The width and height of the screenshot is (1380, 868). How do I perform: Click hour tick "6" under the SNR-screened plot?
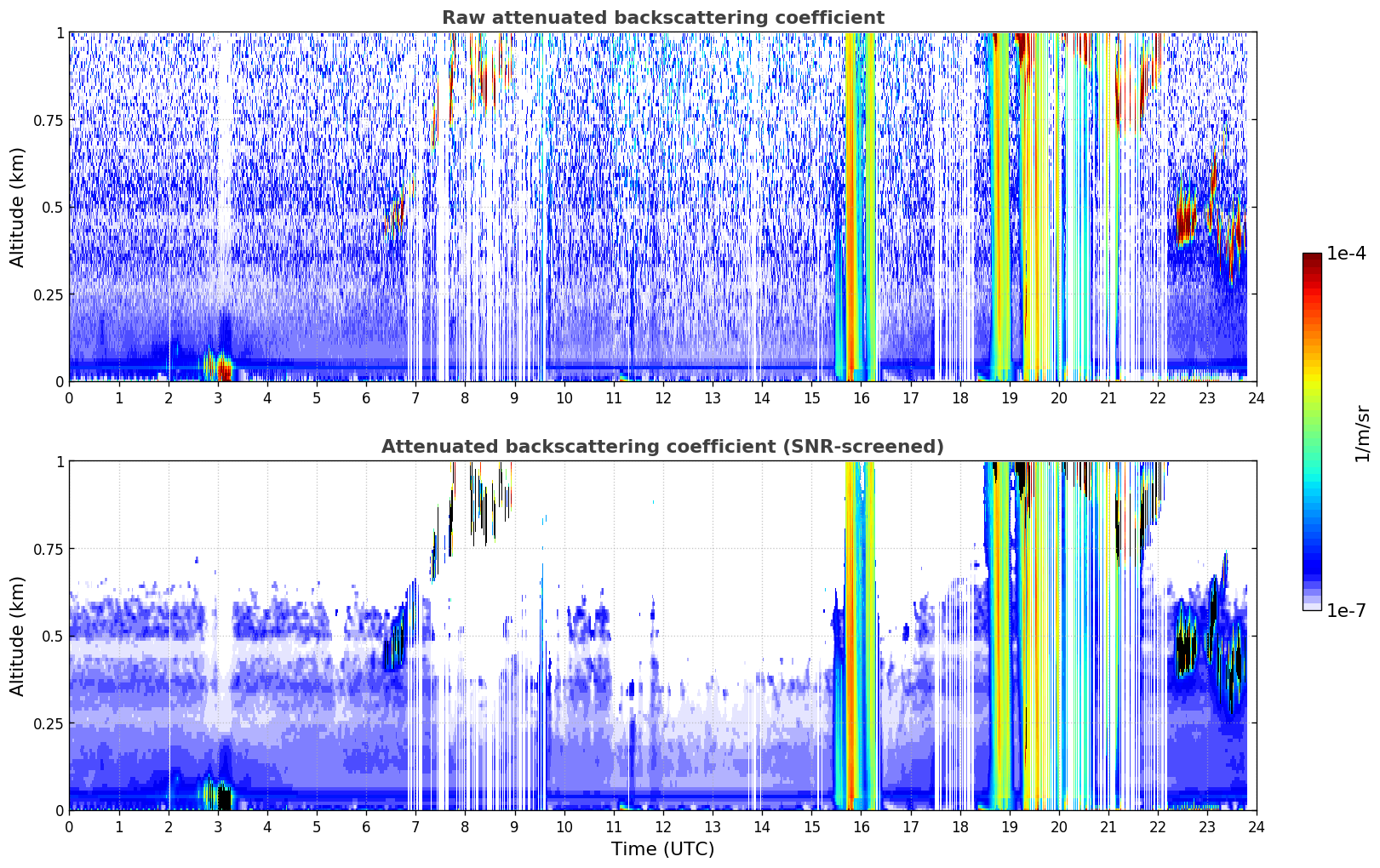pyautogui.click(x=366, y=826)
